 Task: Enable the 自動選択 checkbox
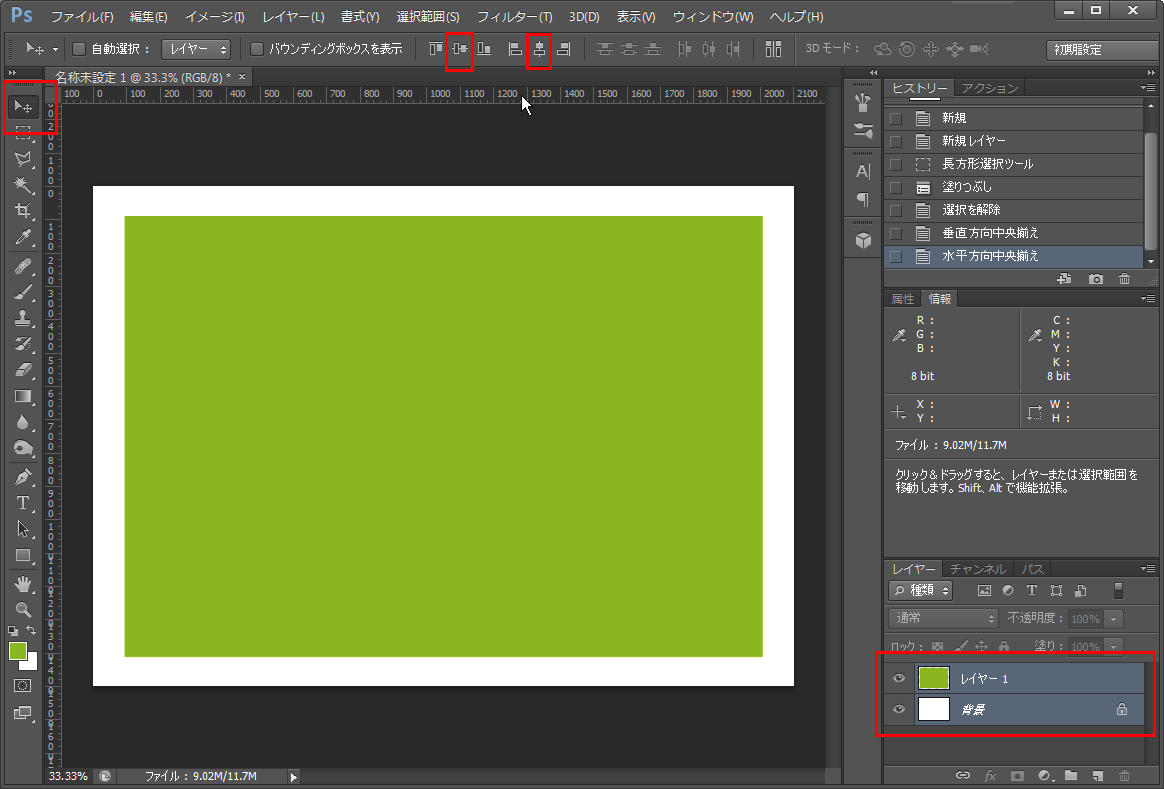coord(79,49)
